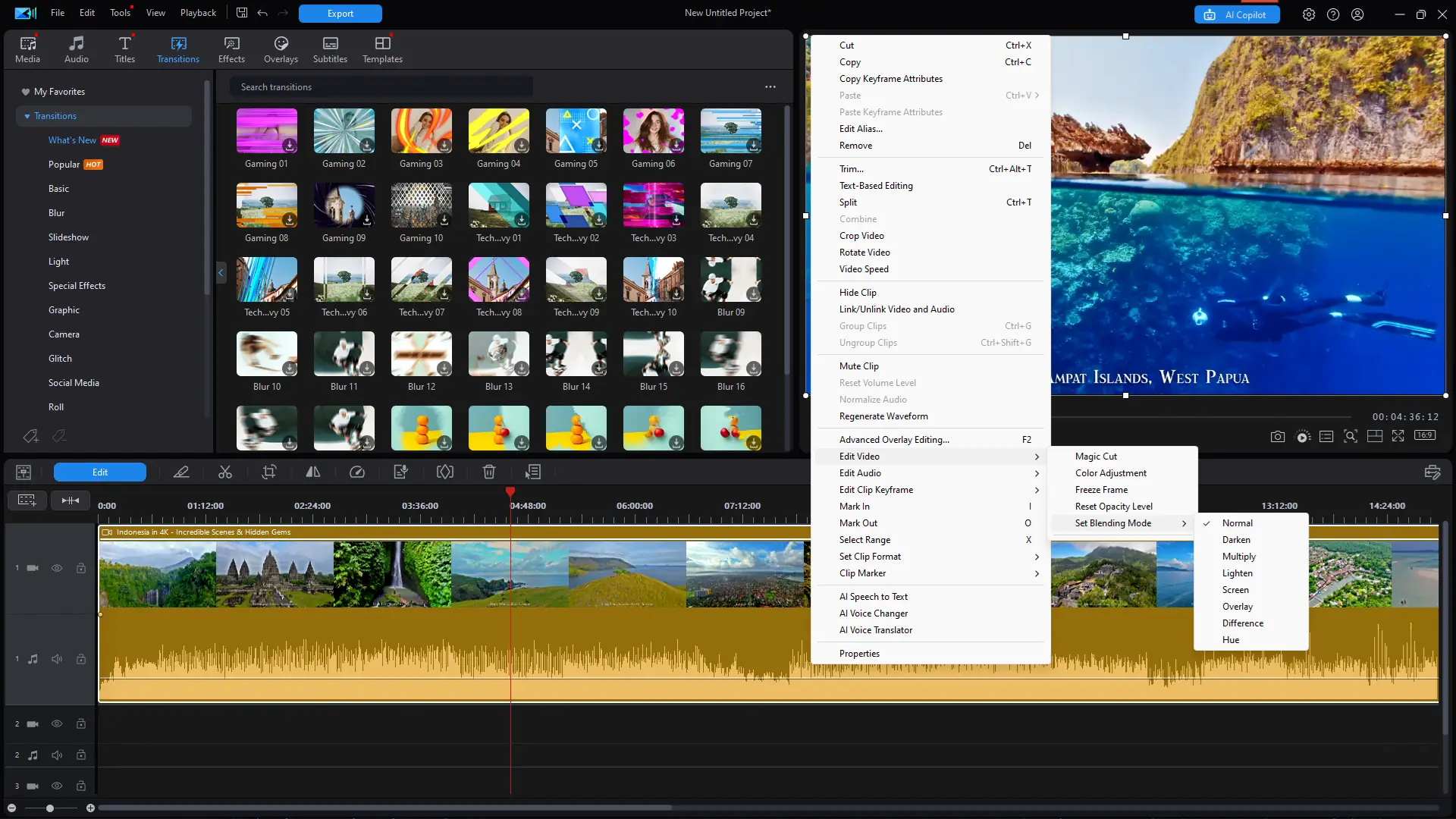Click the Crop tool icon in timeline toolbar
This screenshot has width=1456, height=819.
click(269, 472)
